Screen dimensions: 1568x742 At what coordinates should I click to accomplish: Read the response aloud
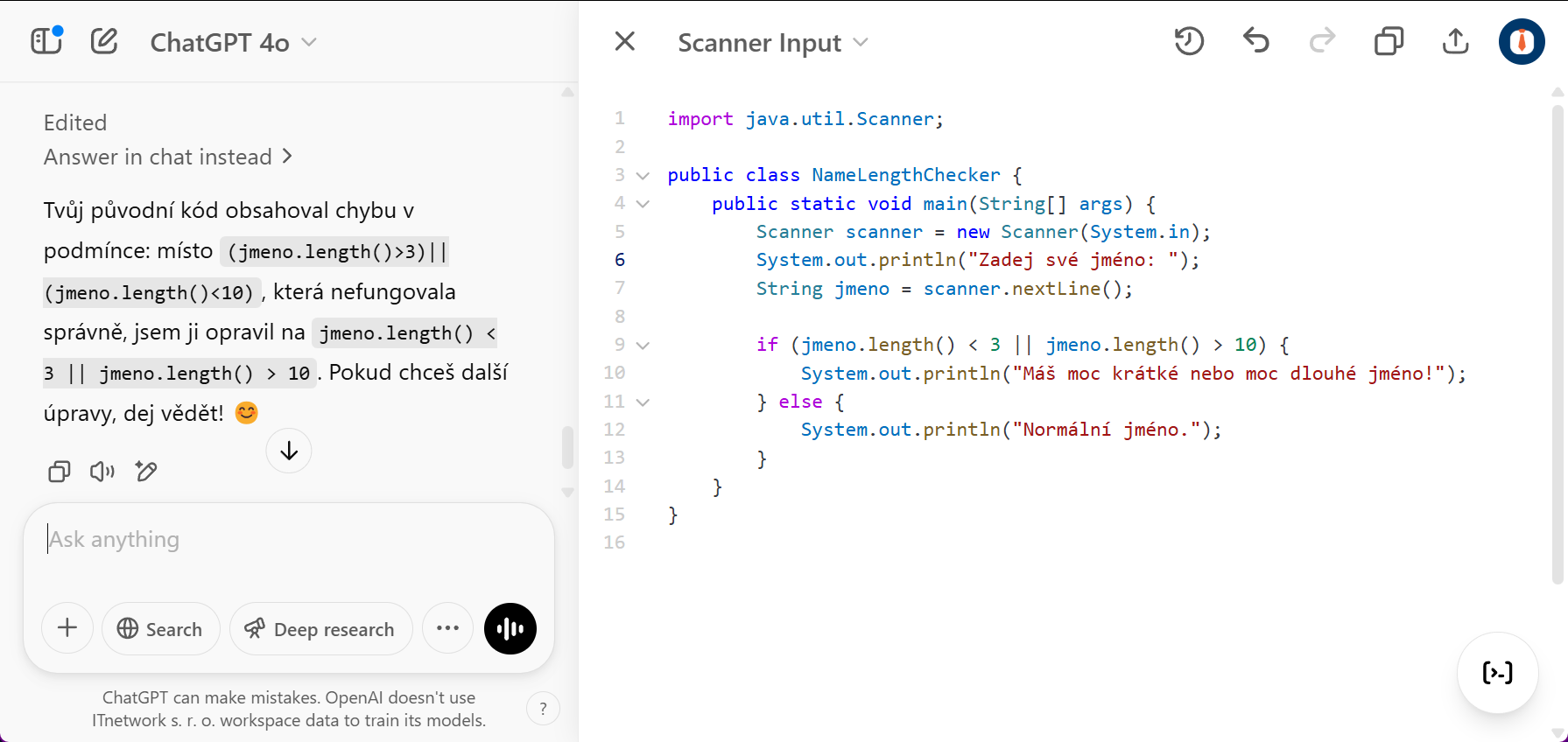102,472
